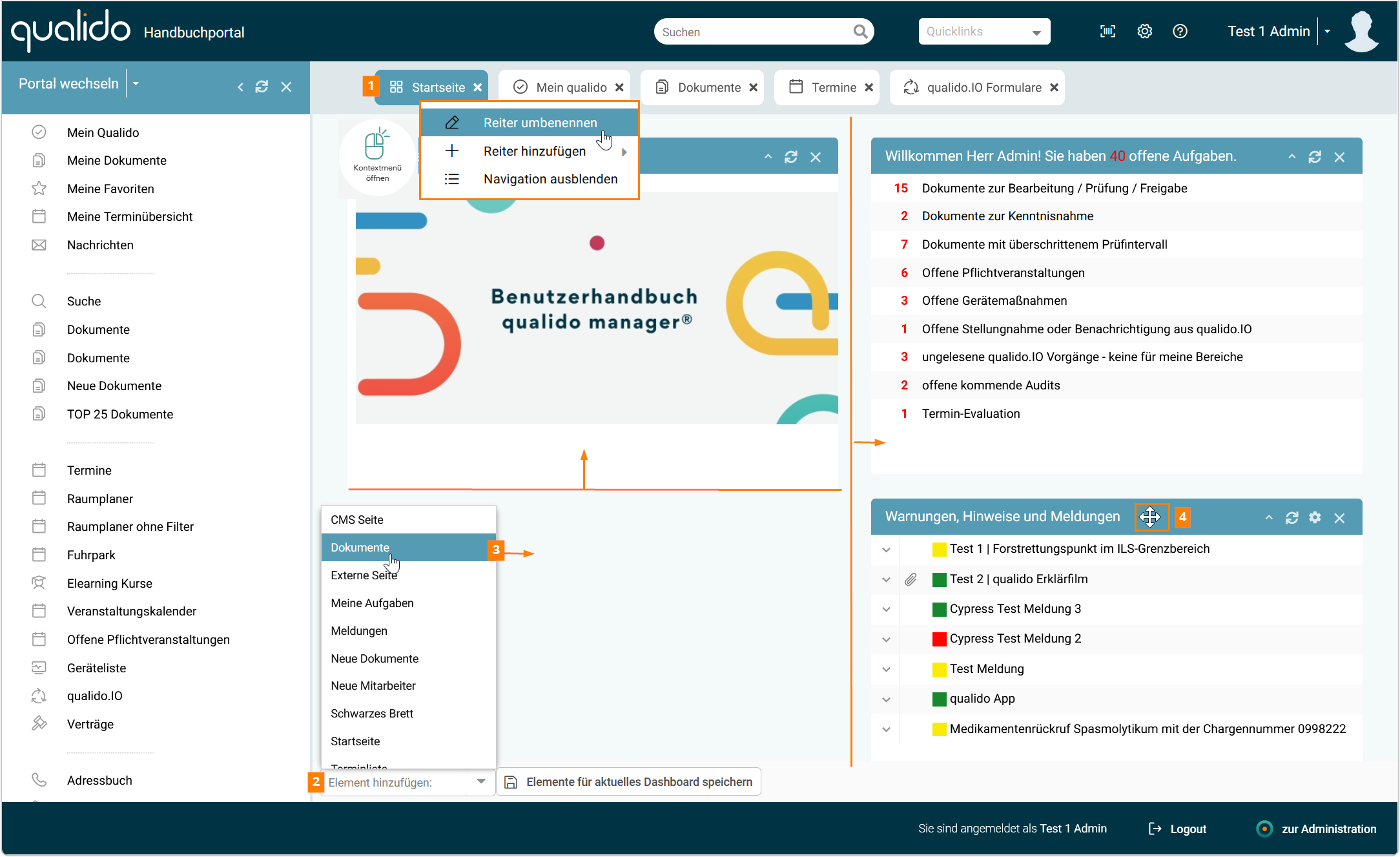Expand the Cypress Test Meldung 3 row
Screen dimensions: 1400x857
[x=886, y=609]
